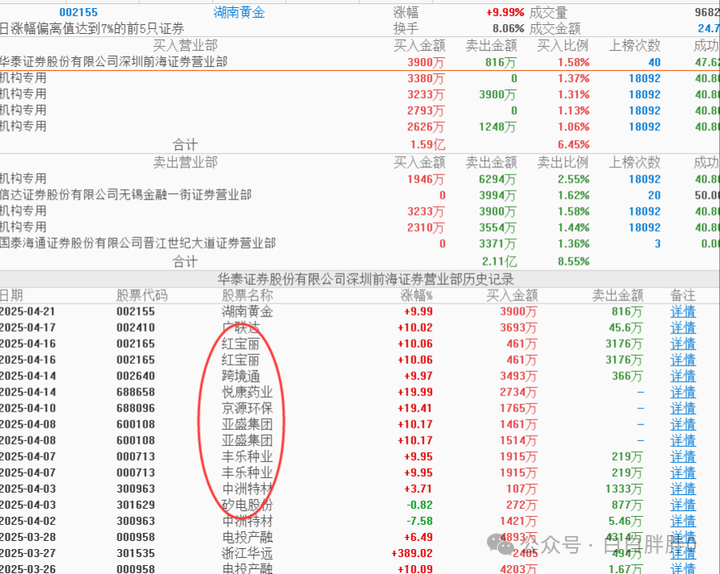Click stock name 跨境通
The width and height of the screenshot is (720, 574).
coord(241,376)
